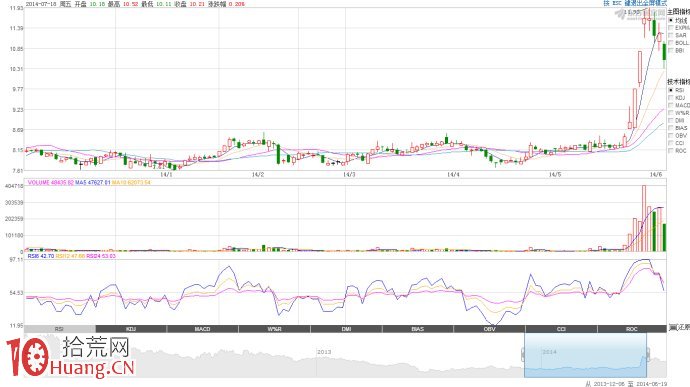The image size is (690, 387).
Task: Click the VOLUME legend text above volume chart
Action: click(x=50, y=182)
